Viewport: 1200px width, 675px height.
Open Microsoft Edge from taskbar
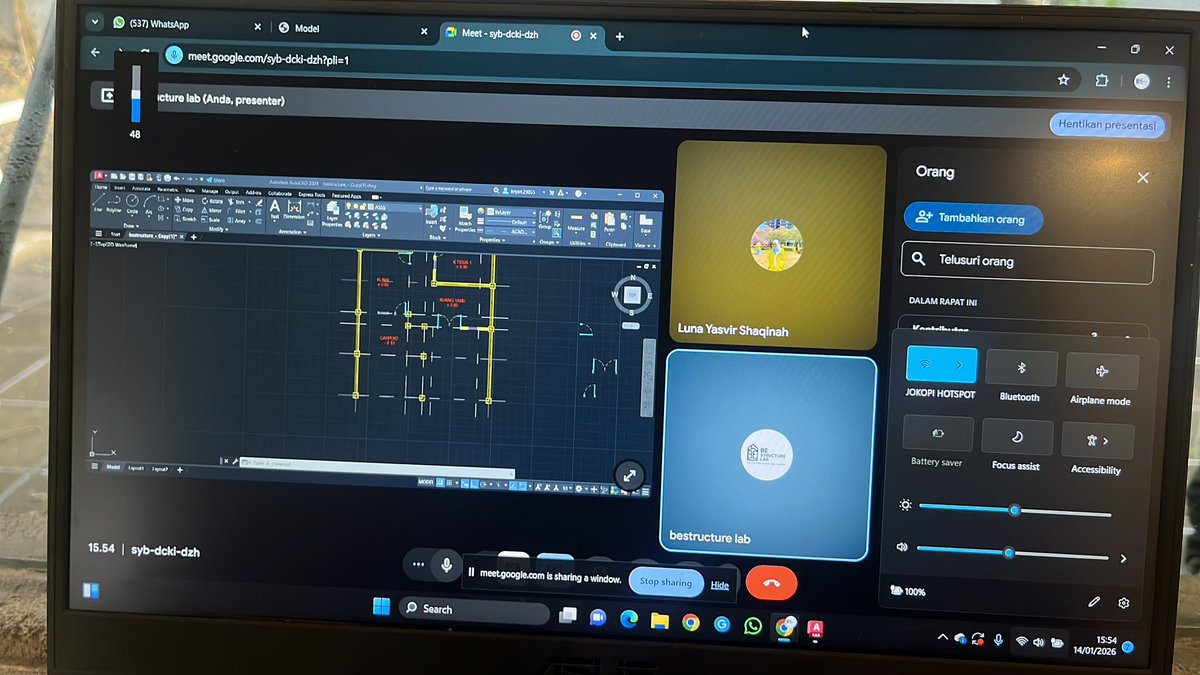coord(628,620)
